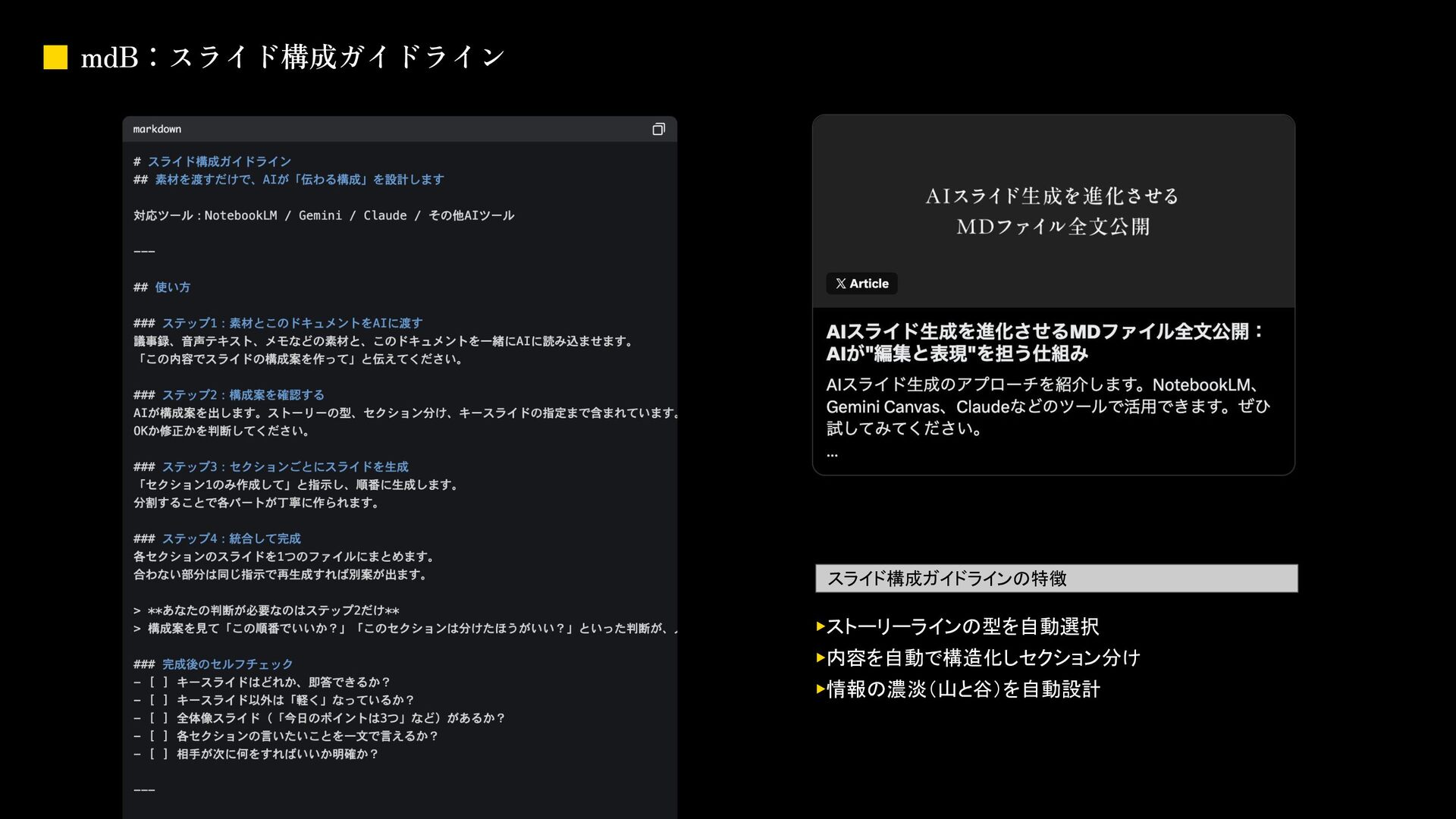Image resolution: width=1456 pixels, height=819 pixels.
Task: Click the yellow square title marker
Action: click(x=55, y=58)
